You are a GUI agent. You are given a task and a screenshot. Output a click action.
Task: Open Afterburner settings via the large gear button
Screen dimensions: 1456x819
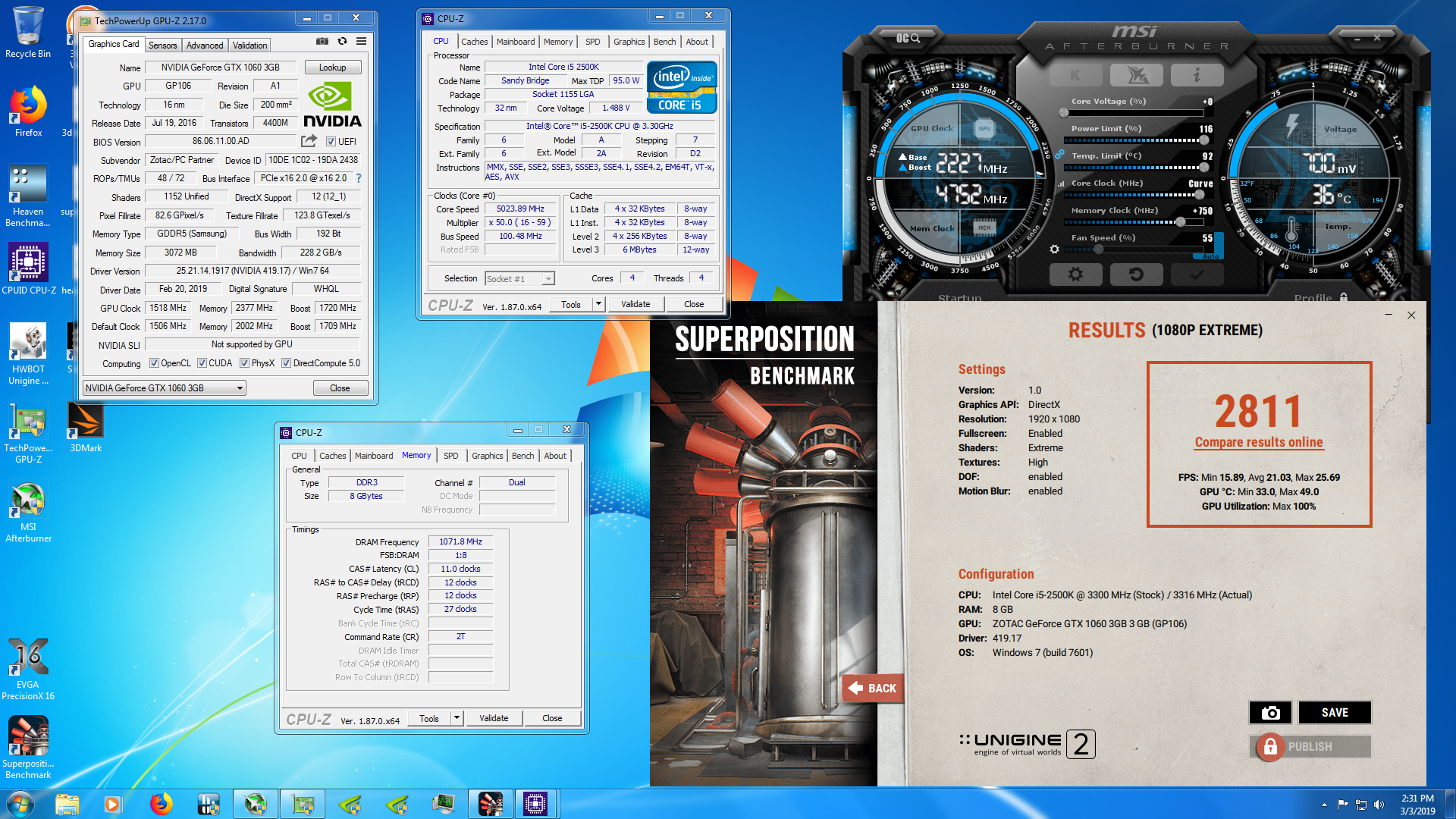(1075, 275)
